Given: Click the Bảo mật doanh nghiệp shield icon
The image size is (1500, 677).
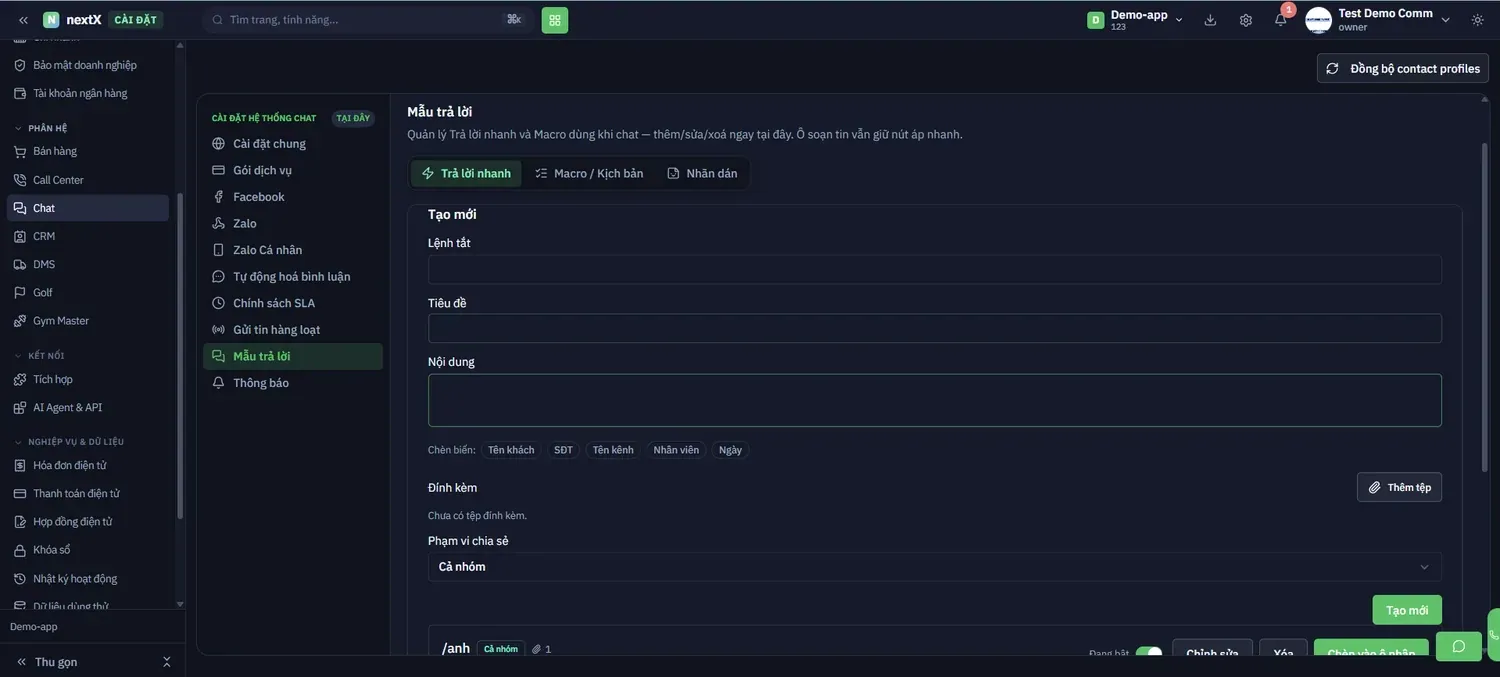Looking at the screenshot, I should pos(20,65).
